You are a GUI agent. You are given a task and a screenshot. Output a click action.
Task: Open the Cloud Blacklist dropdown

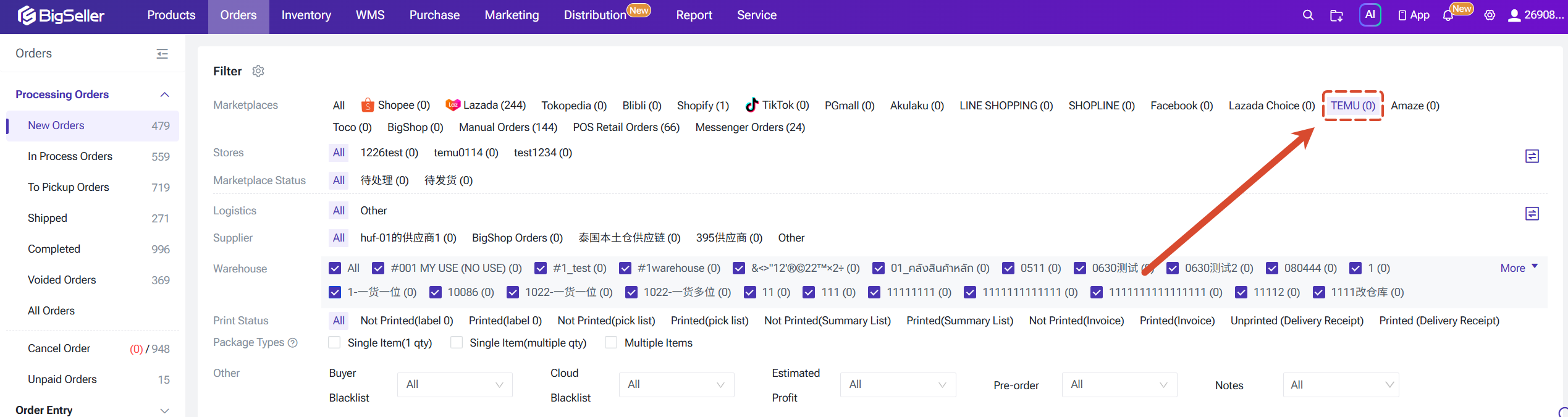(x=676, y=385)
